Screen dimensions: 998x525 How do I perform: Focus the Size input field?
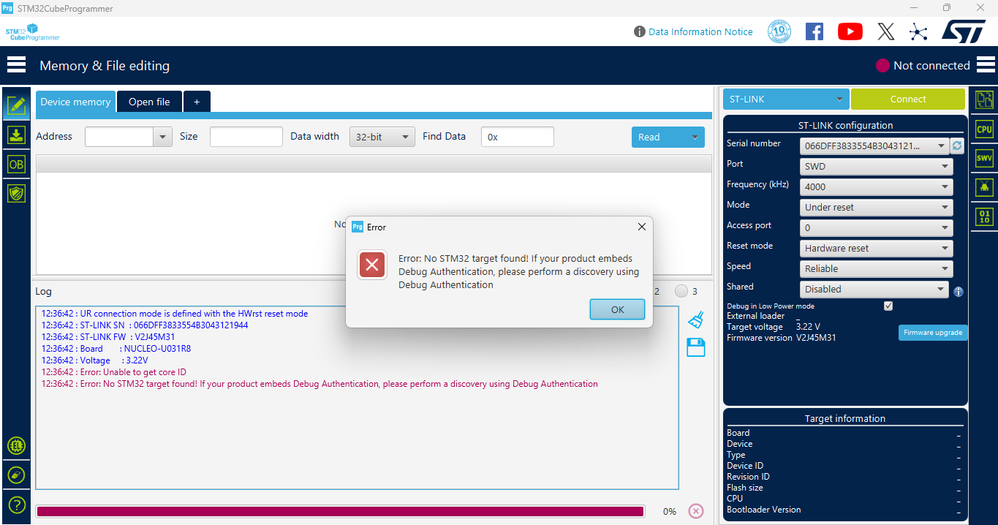tap(246, 137)
